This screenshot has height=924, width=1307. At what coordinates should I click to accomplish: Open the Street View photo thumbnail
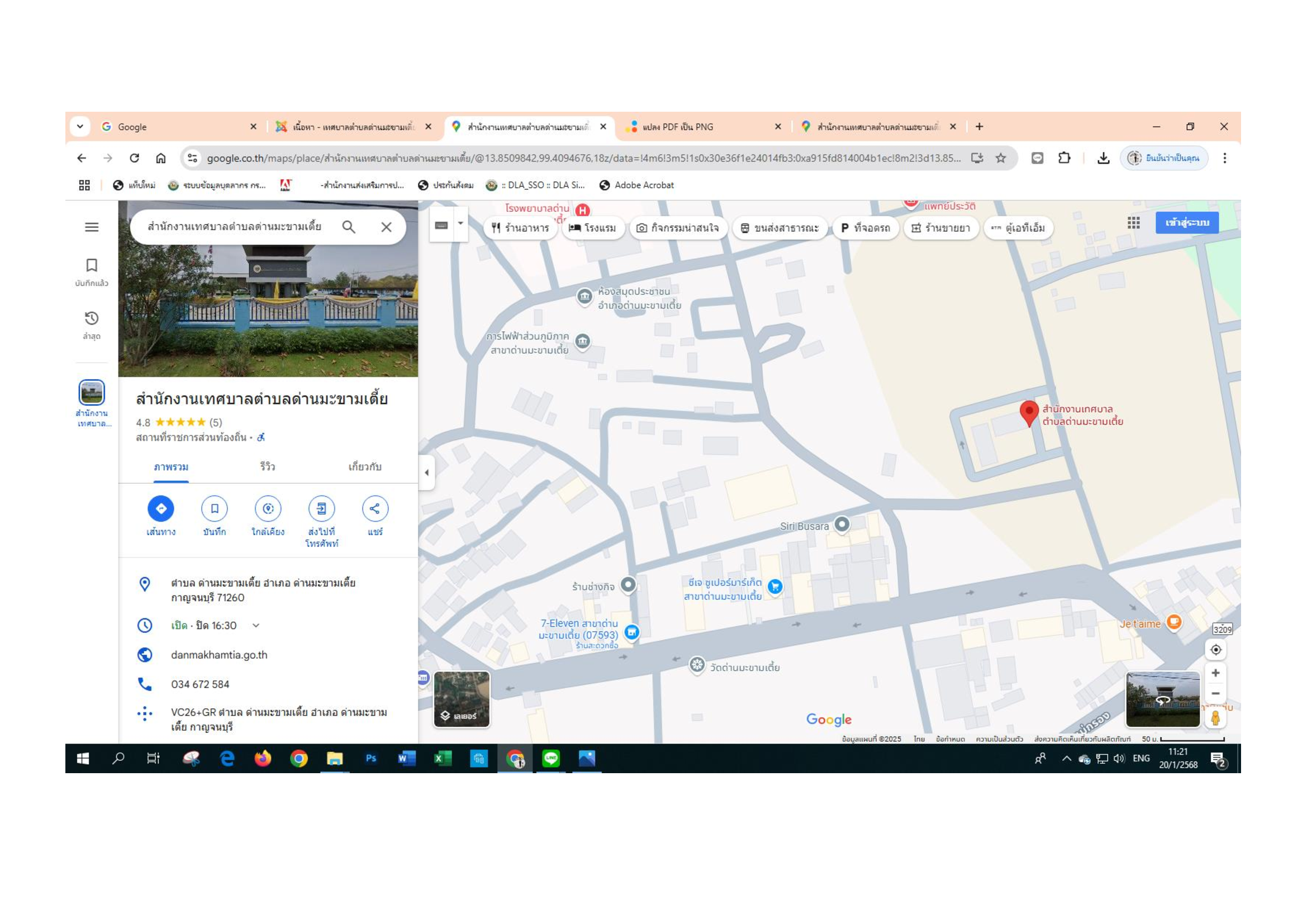(x=1162, y=699)
